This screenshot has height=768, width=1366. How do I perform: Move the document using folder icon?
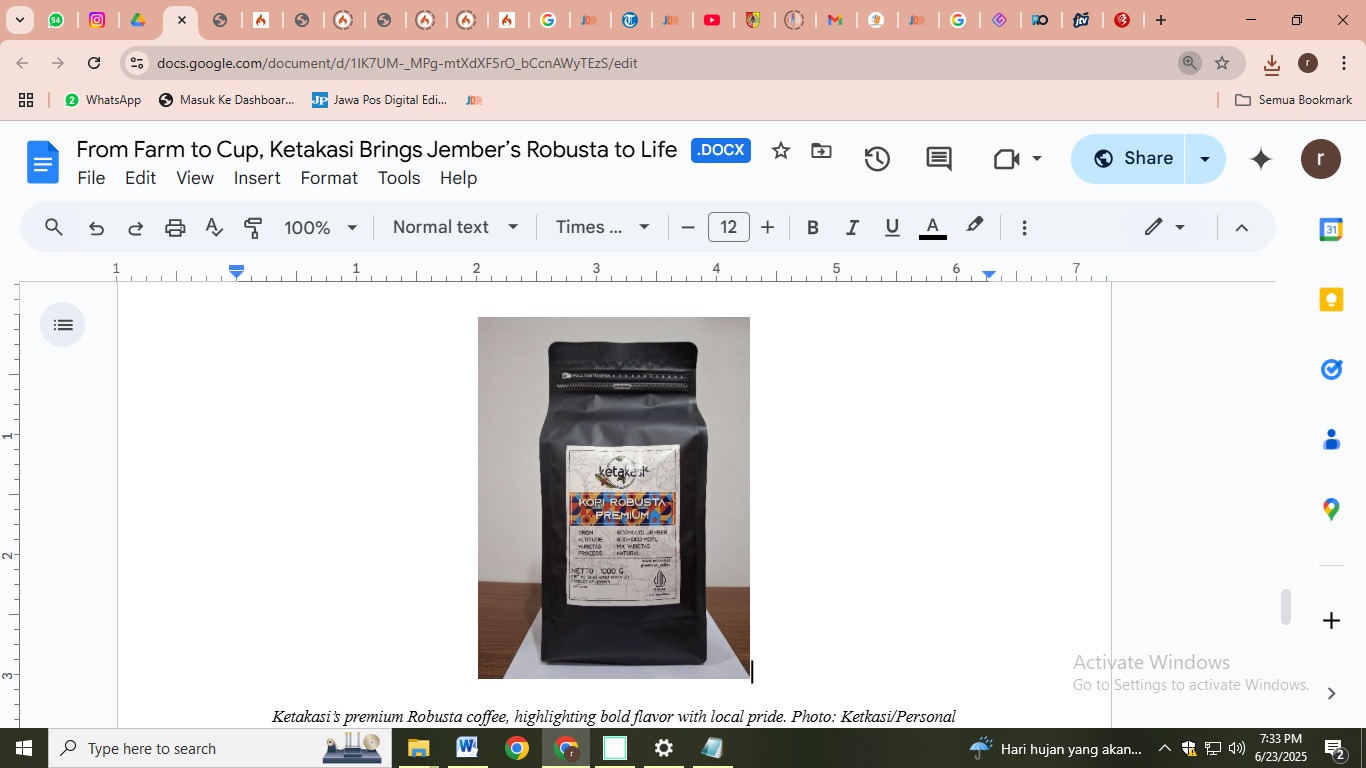[x=821, y=151]
